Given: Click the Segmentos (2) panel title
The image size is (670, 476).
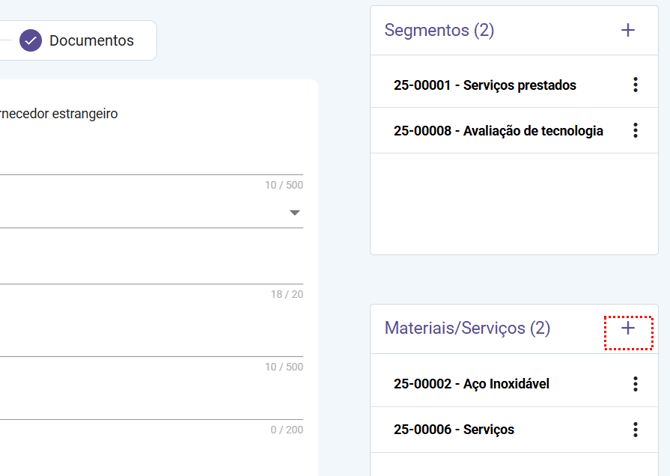Looking at the screenshot, I should [439, 30].
